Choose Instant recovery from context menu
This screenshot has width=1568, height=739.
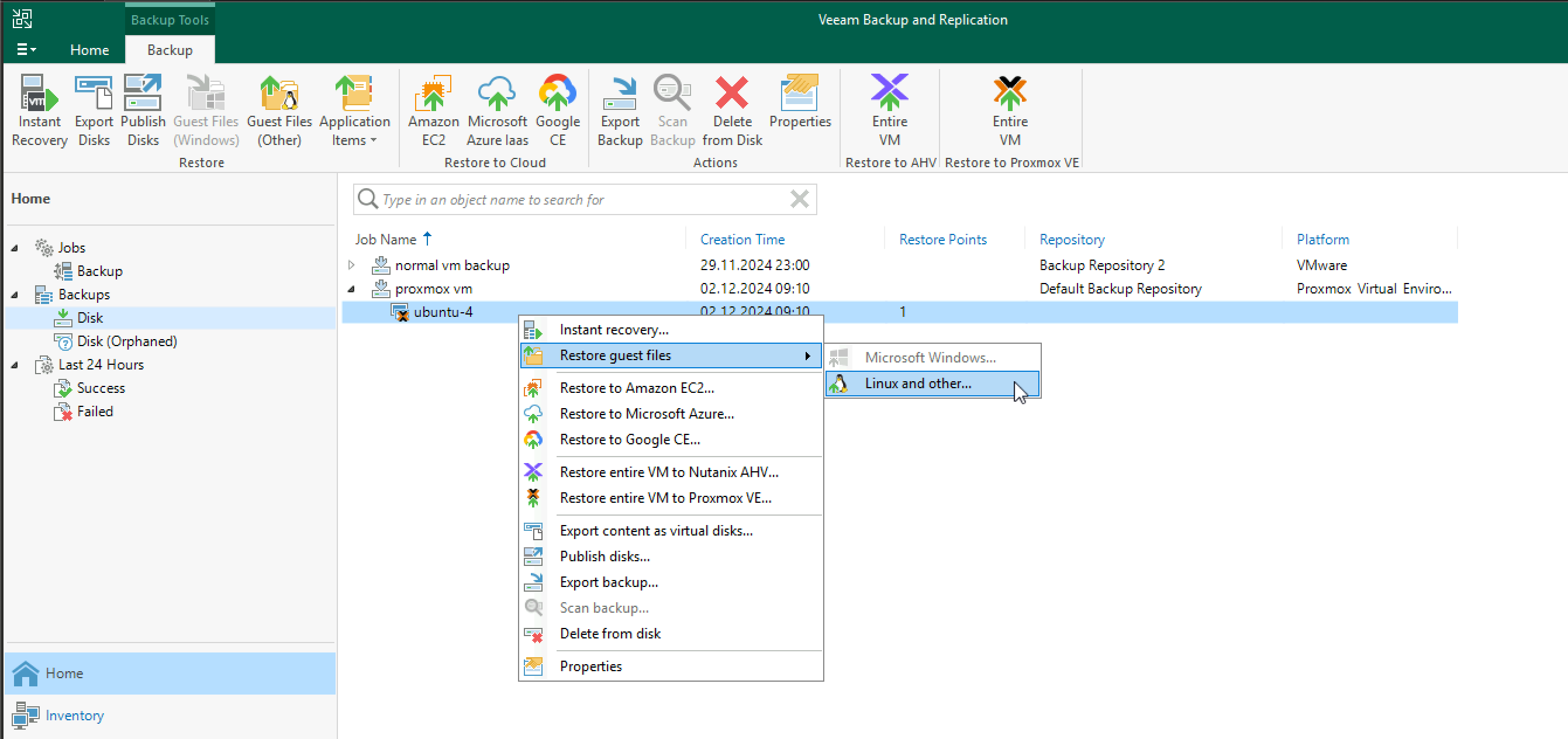click(671, 329)
